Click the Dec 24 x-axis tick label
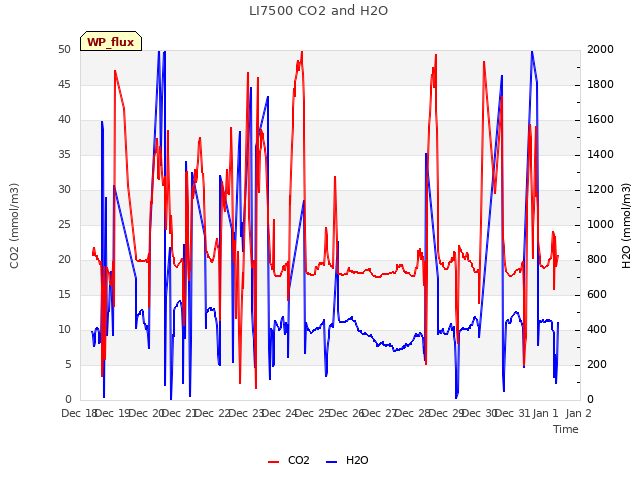 click(x=279, y=413)
